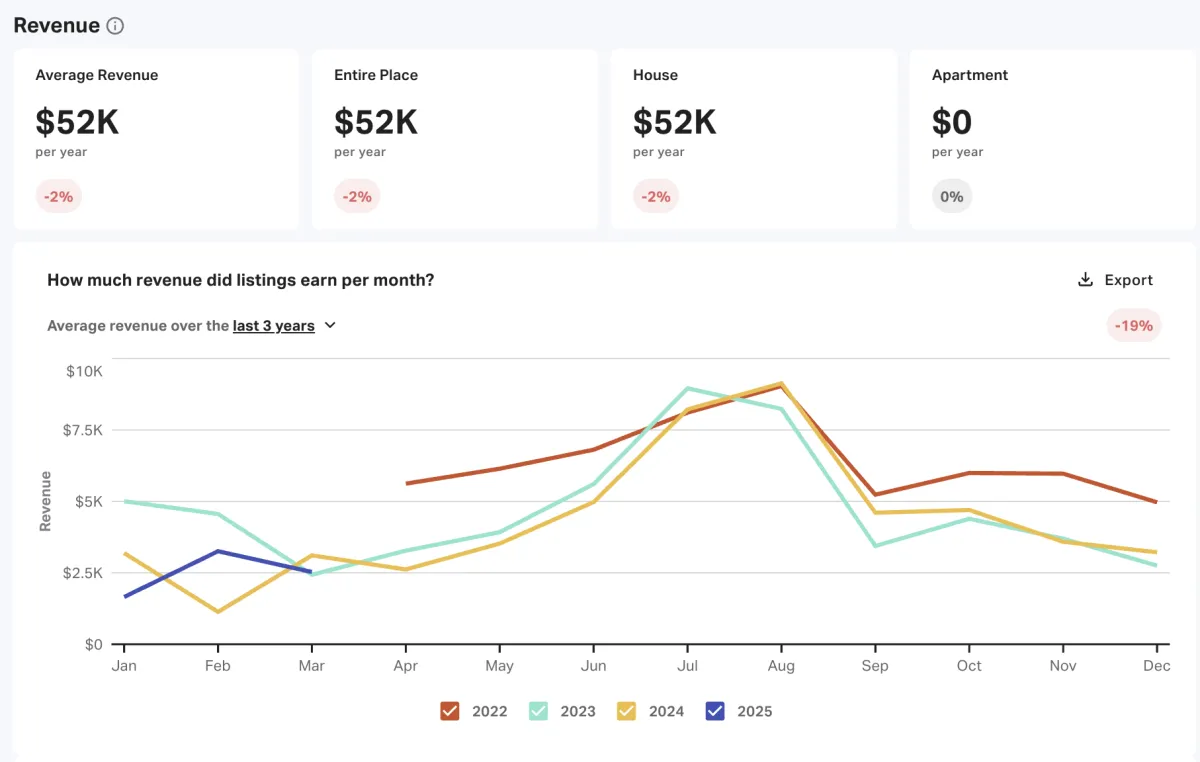Click the -19% change badge
1200x762 pixels.
(x=1134, y=325)
